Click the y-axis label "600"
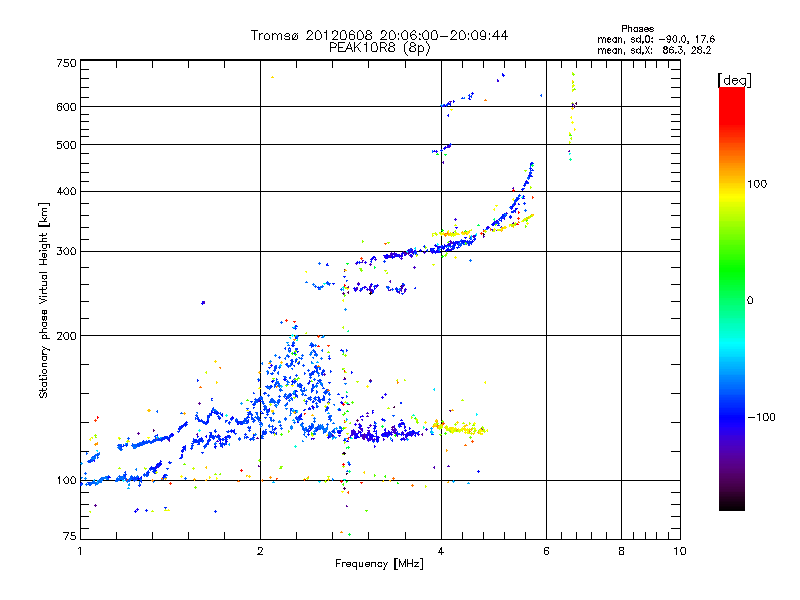800x600 pixels. (x=66, y=107)
